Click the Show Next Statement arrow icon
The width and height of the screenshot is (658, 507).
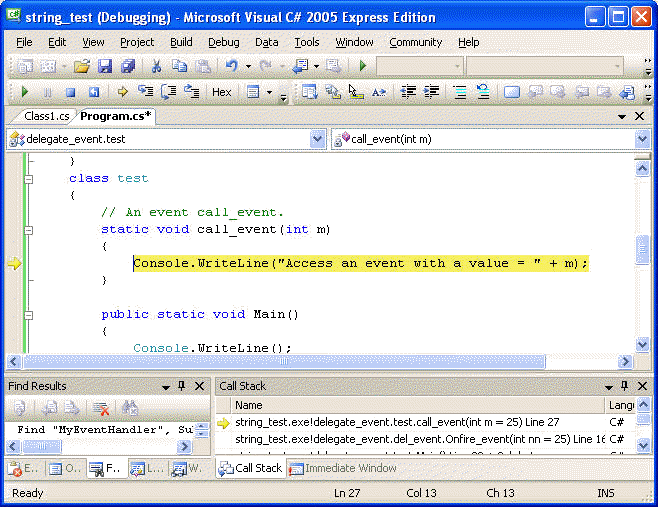[x=122, y=92]
